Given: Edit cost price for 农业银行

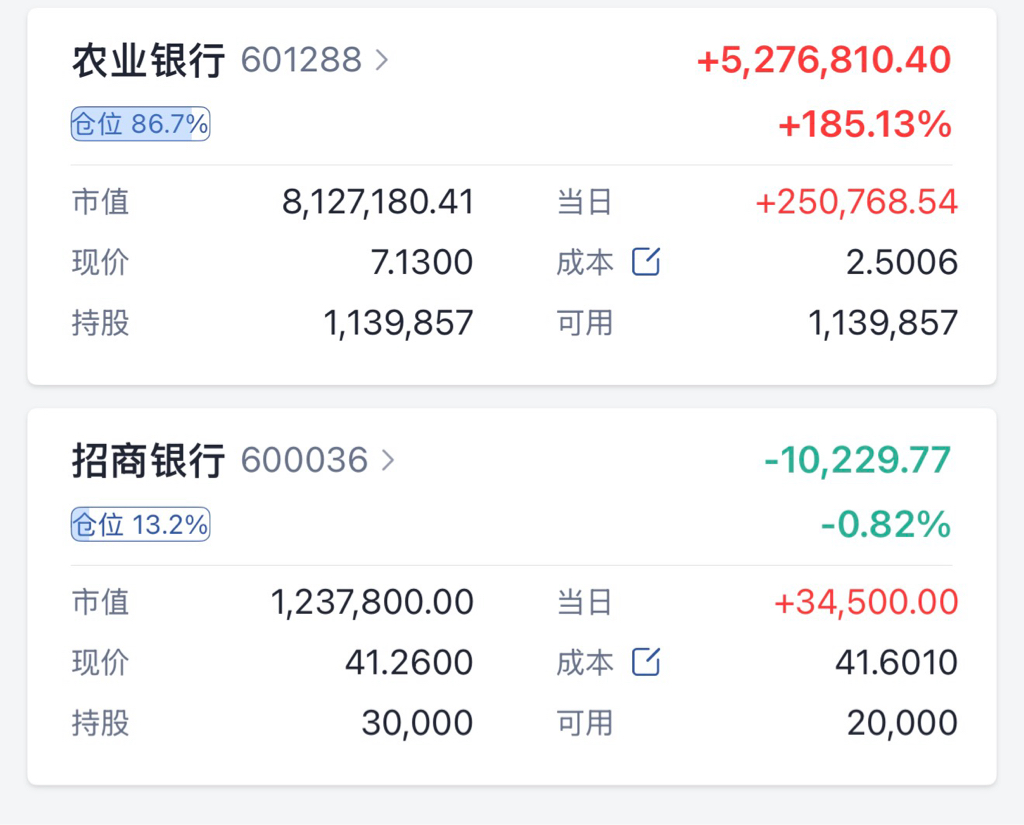Looking at the screenshot, I should [x=646, y=262].
